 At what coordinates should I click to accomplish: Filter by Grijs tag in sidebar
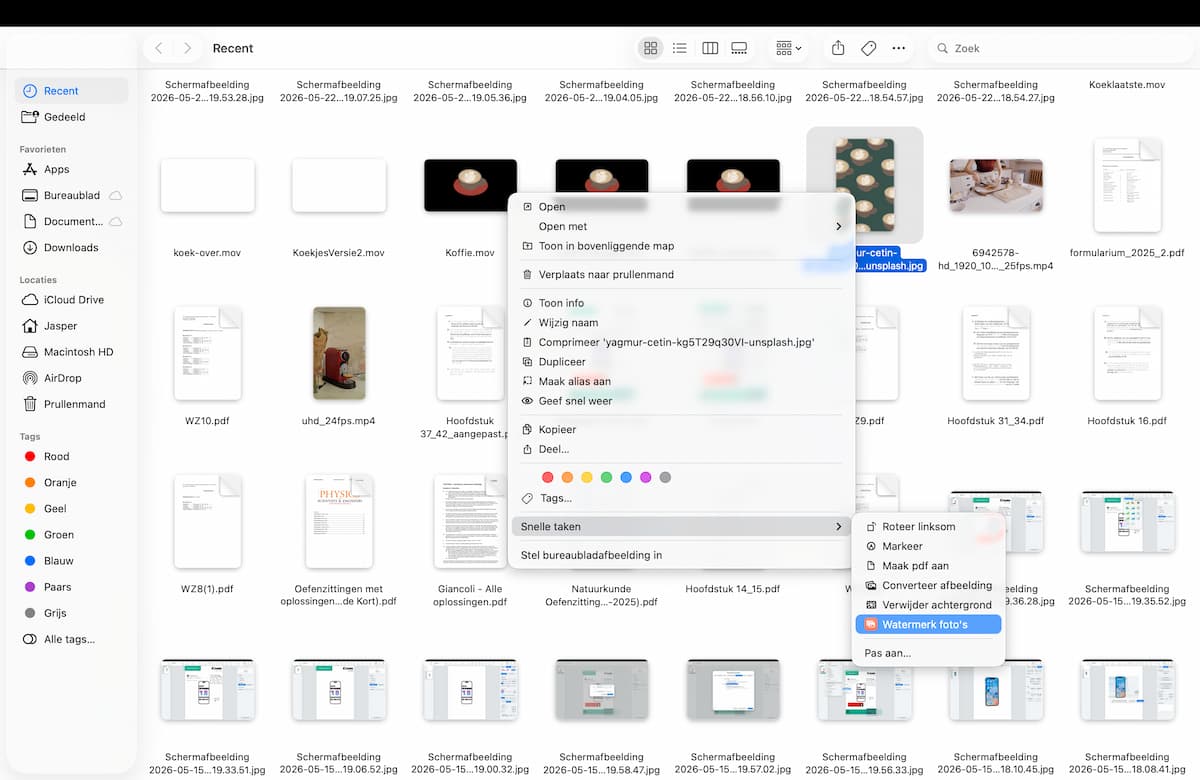click(x=71, y=613)
